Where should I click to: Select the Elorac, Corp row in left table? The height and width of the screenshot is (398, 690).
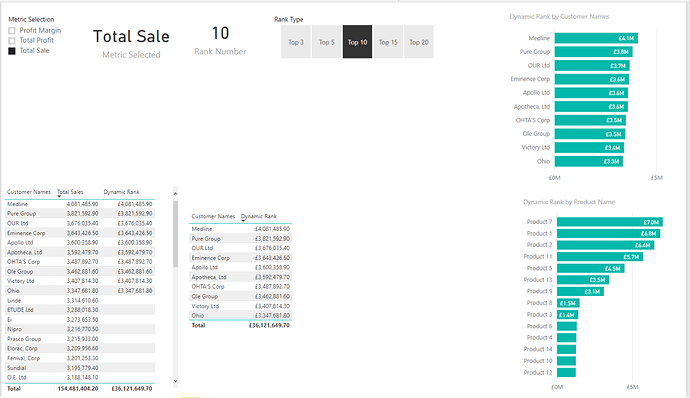tap(80, 348)
